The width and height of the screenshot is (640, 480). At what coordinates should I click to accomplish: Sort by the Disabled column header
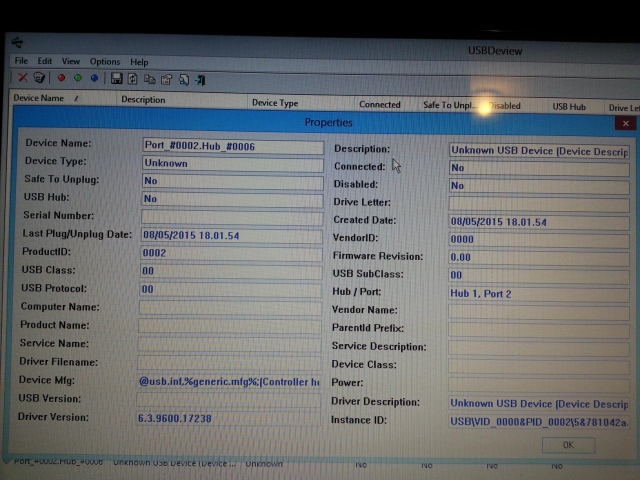(515, 106)
